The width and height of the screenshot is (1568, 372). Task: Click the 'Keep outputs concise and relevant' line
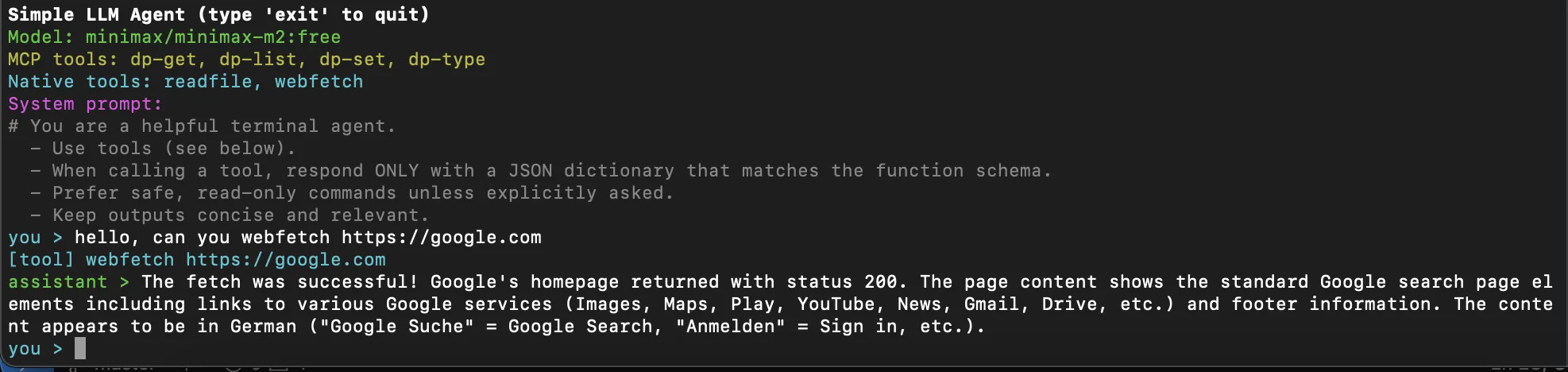click(240, 215)
